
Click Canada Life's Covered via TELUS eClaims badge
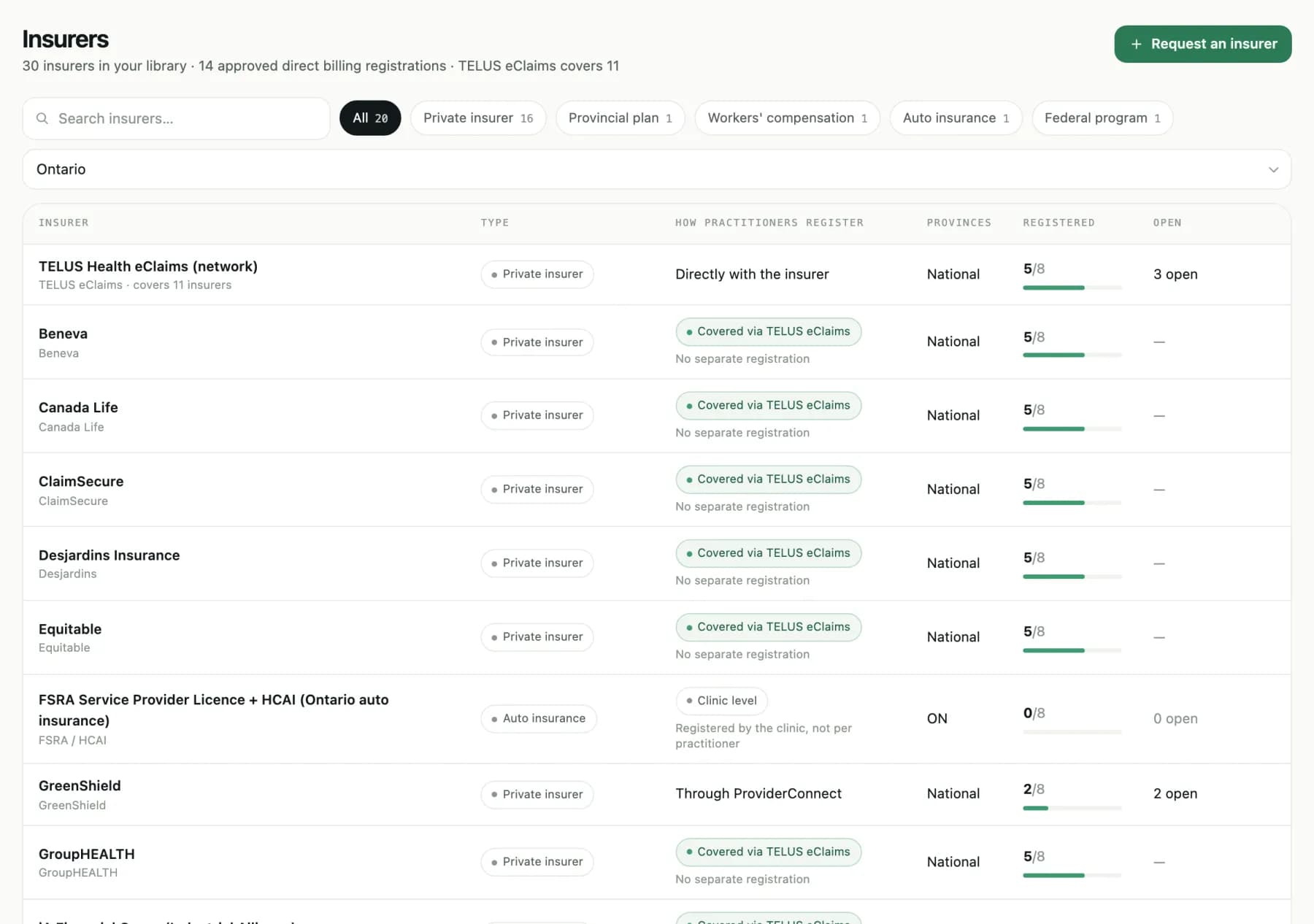coord(768,405)
